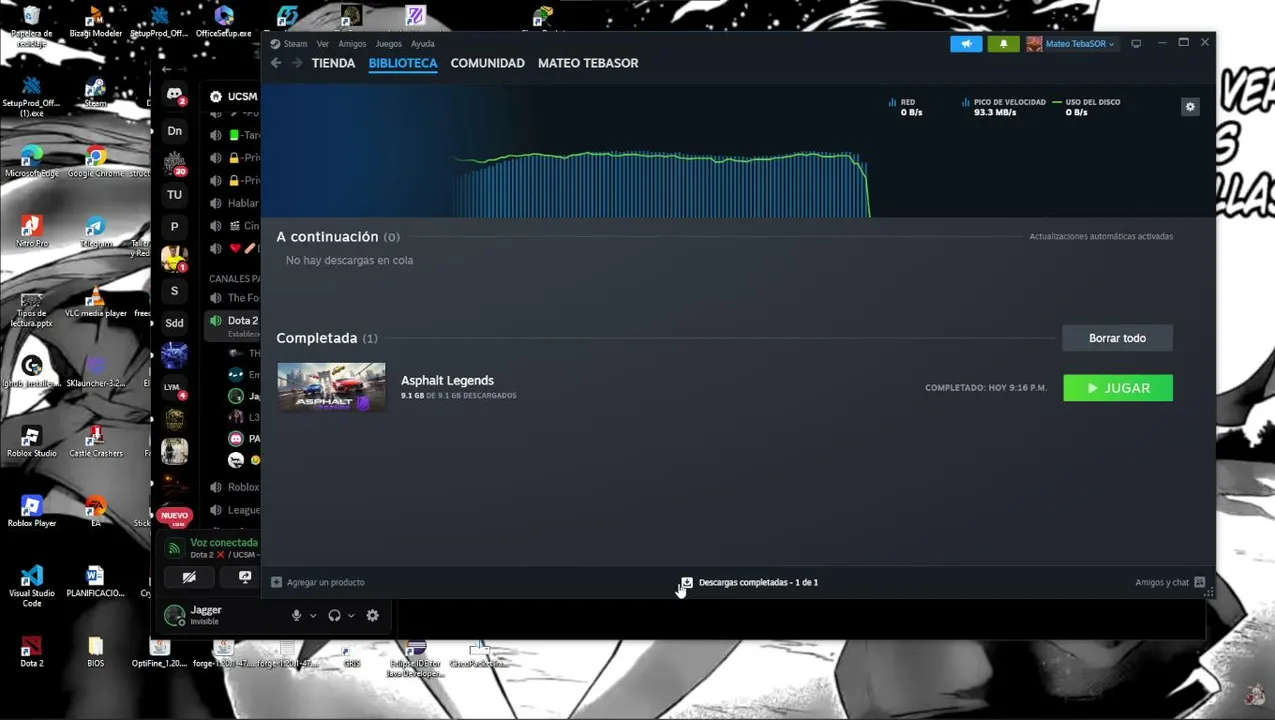Image resolution: width=1275 pixels, height=720 pixels.
Task: Open Microsoft Edge desktop shortcut
Action: tap(31, 162)
